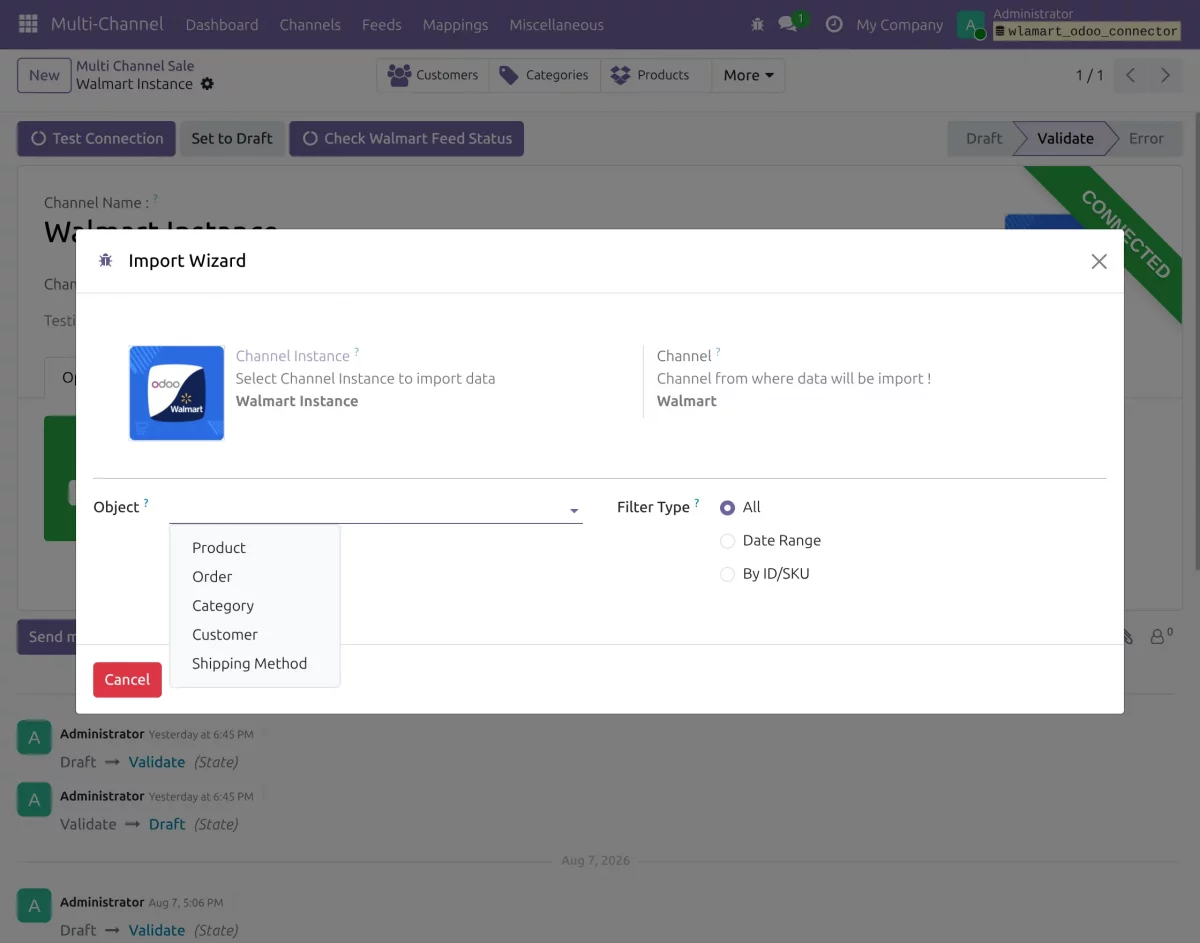Click Set to Draft button

[x=232, y=139]
